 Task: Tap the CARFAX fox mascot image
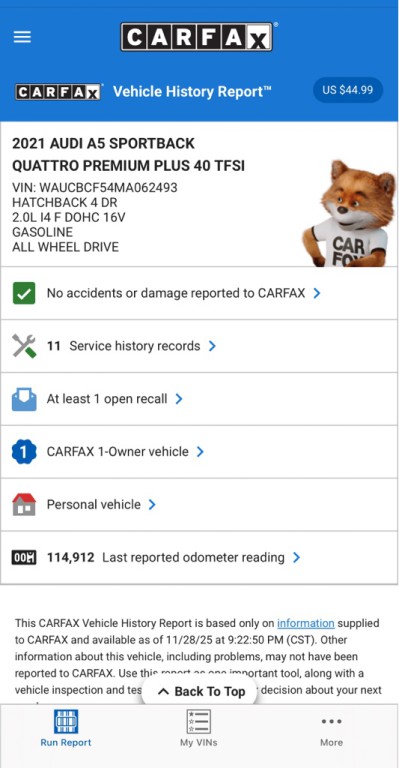point(349,214)
